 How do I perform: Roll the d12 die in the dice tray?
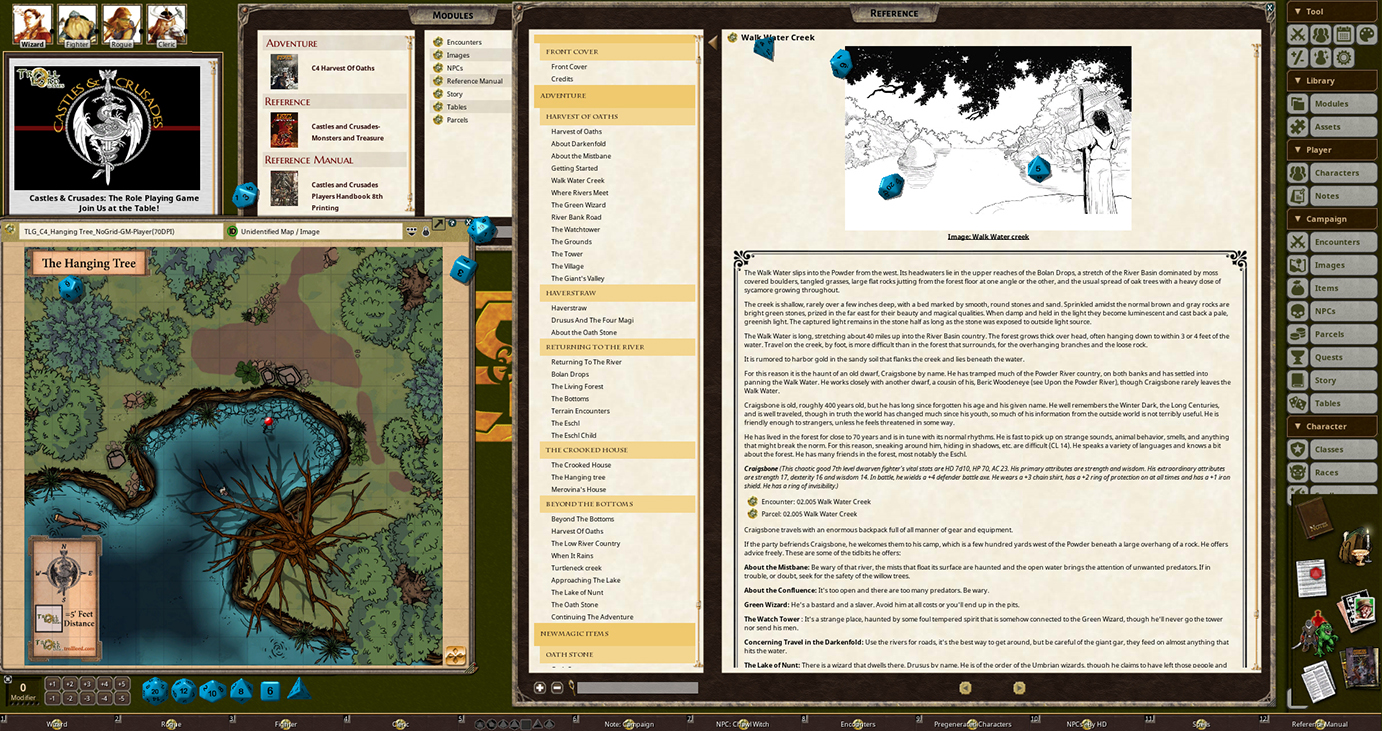click(x=183, y=690)
